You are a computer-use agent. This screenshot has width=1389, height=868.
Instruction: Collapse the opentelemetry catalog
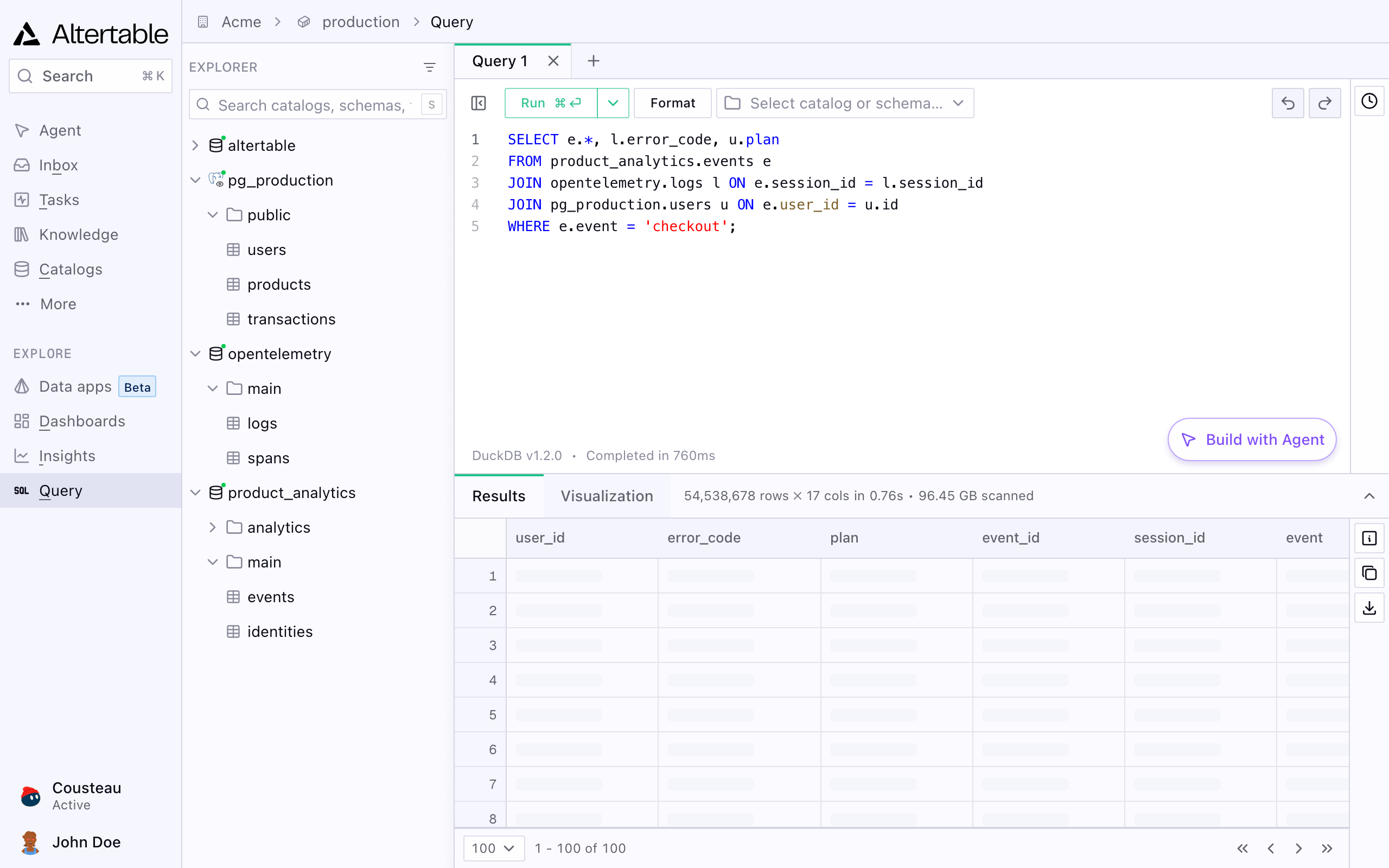tap(195, 354)
